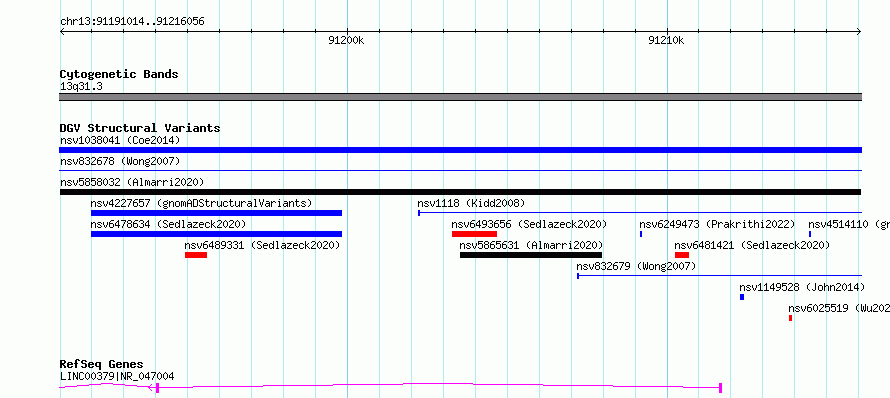This screenshot has width=890, height=398.
Task: Select the red nsv6489331 (Sedlazeck2020) bar
Action: [x=196, y=255]
